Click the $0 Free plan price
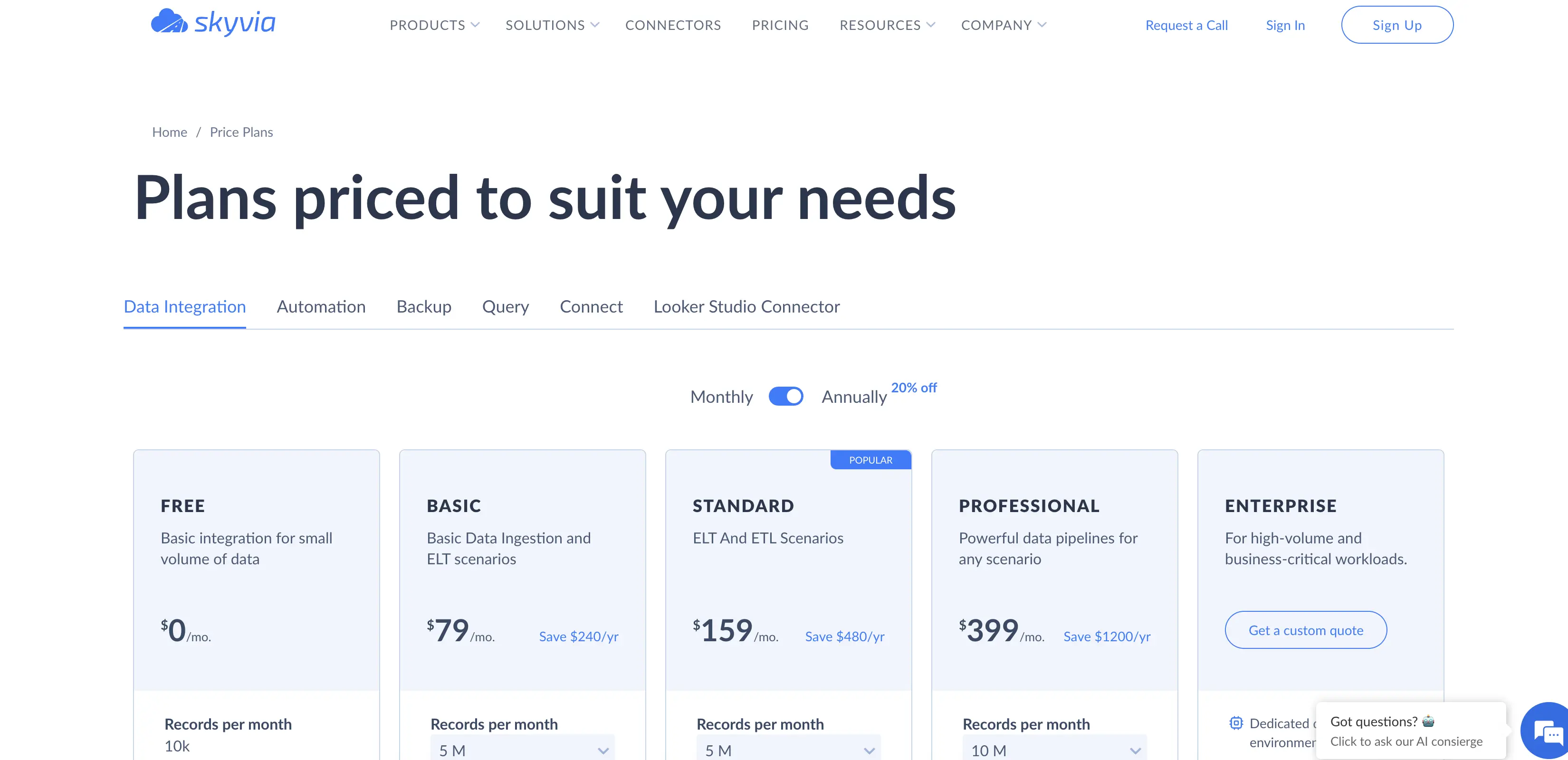The height and width of the screenshot is (760, 1568). (x=186, y=630)
